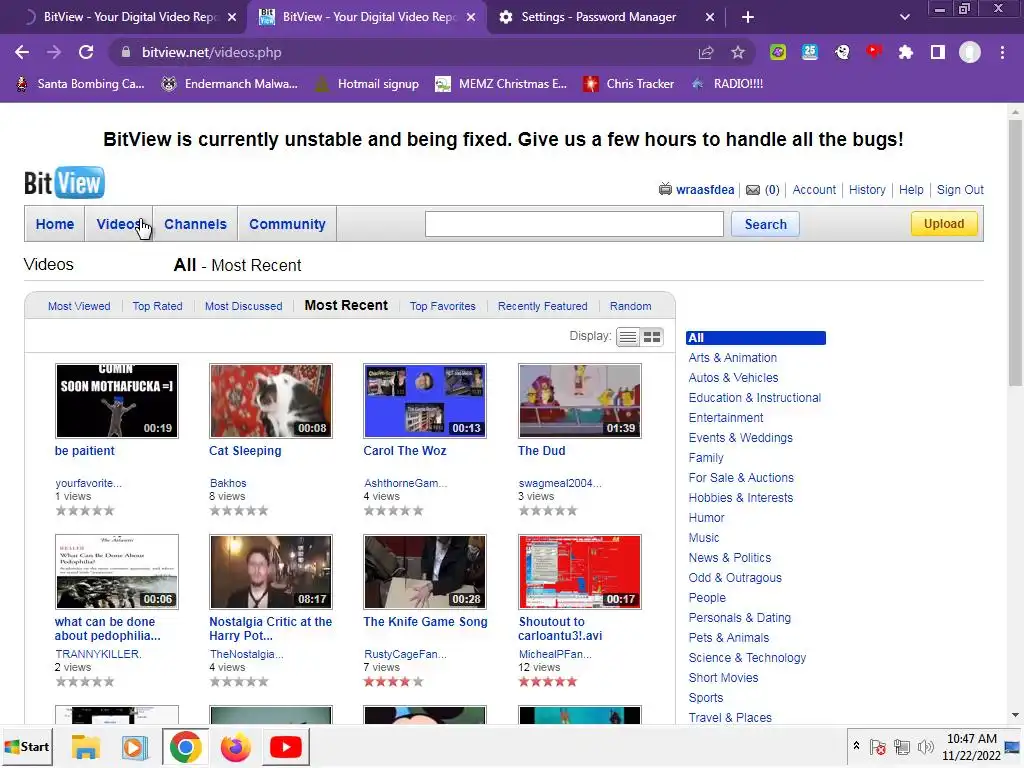Click the browser back arrow
Viewport: 1024px width, 768px height.
(22, 52)
